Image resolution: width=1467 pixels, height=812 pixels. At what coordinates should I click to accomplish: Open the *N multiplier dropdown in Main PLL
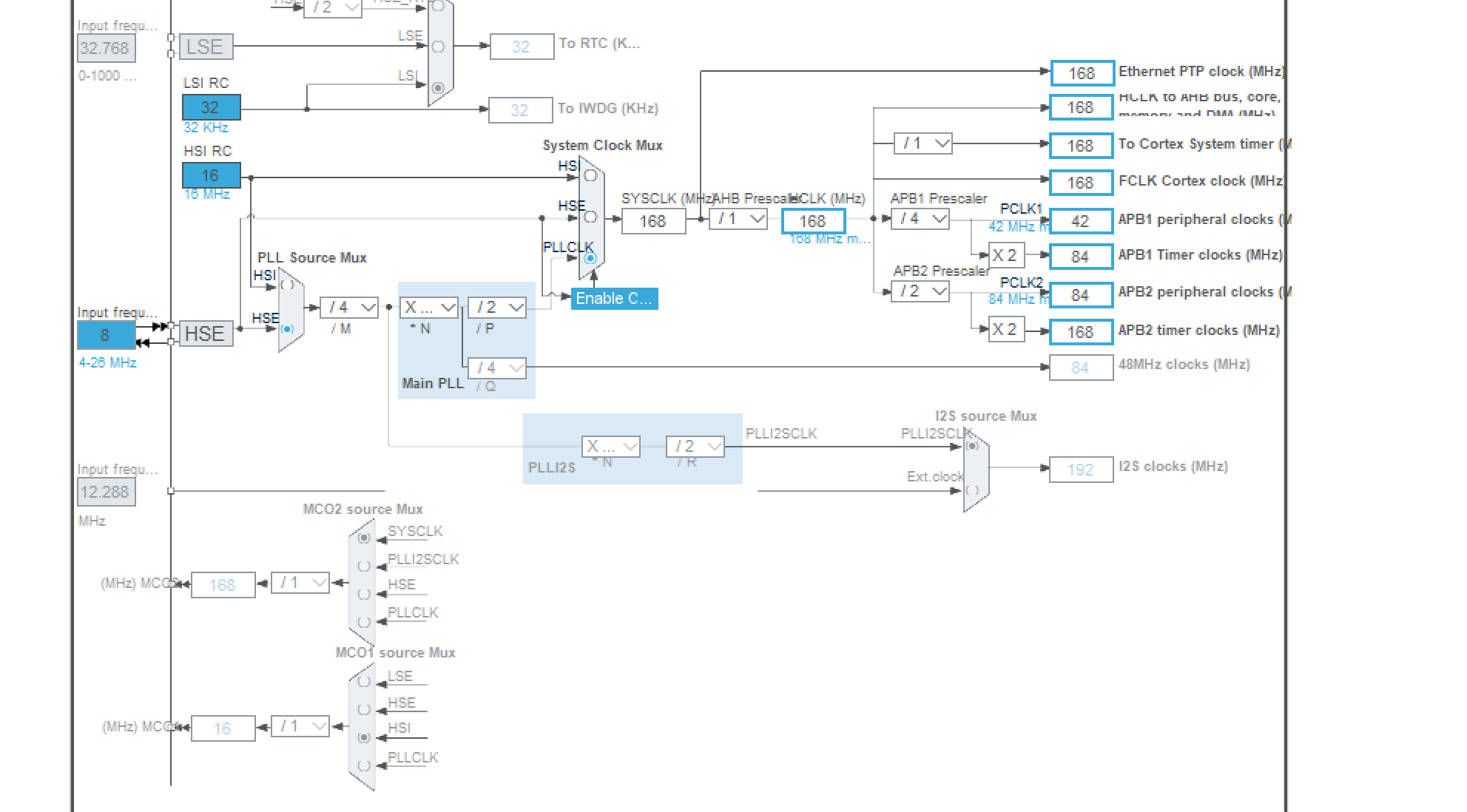pos(428,308)
